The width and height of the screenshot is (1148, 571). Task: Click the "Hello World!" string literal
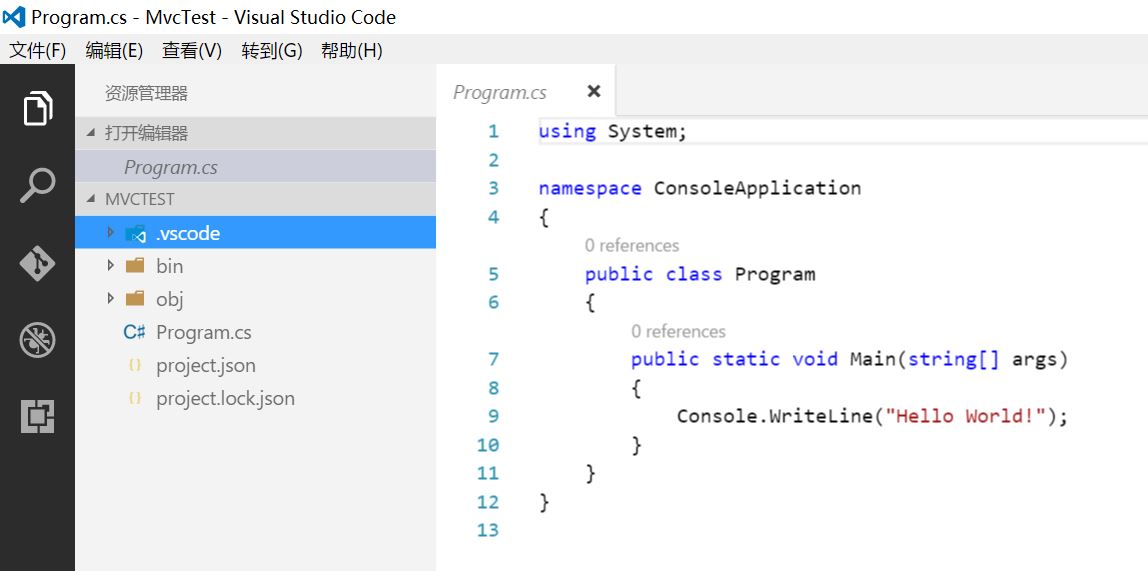[965, 416]
